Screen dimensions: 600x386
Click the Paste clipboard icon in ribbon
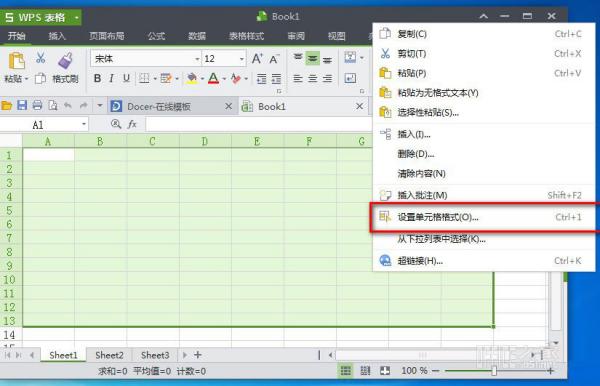(16, 61)
